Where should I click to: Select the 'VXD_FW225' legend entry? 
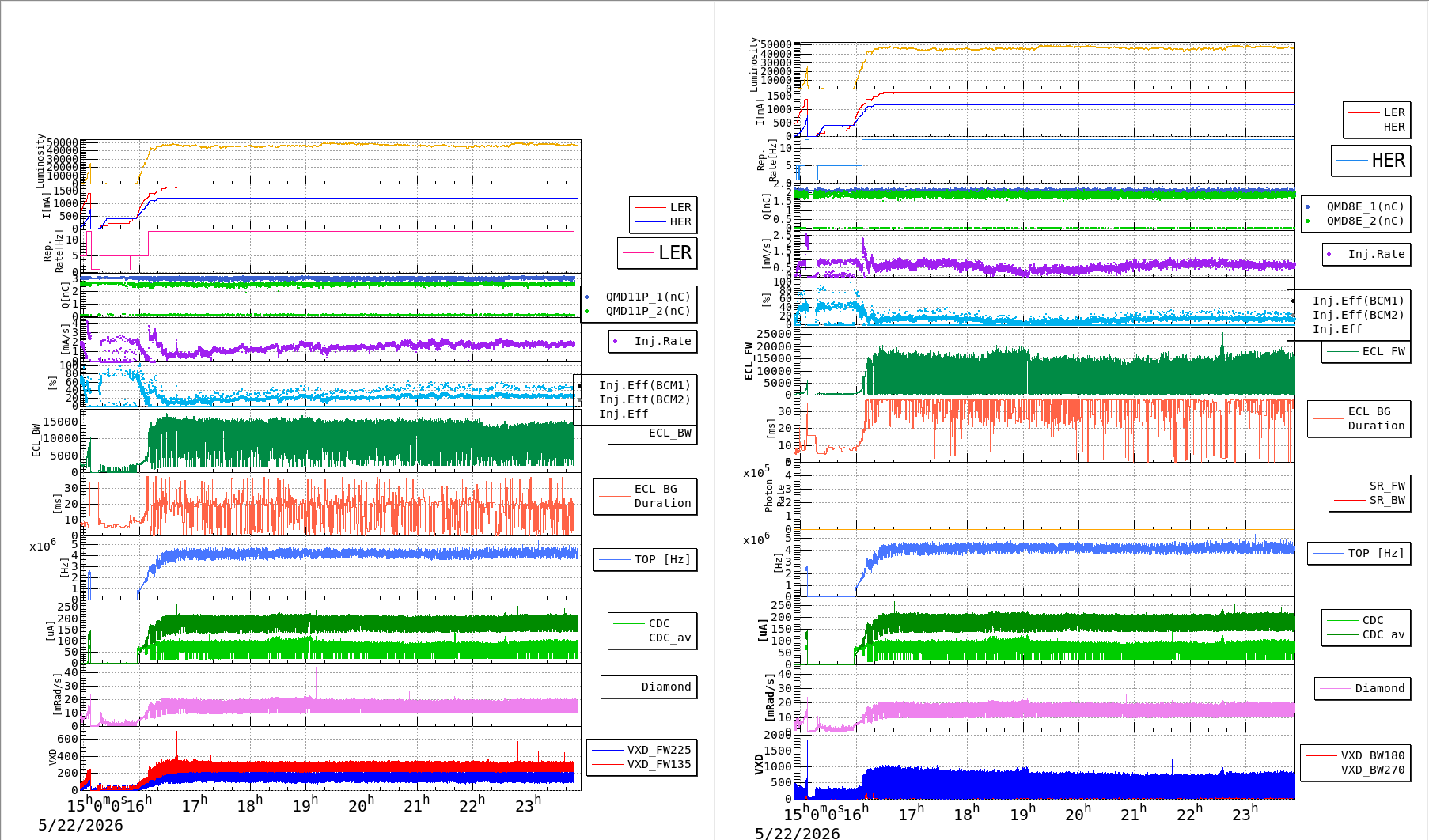pos(642,750)
